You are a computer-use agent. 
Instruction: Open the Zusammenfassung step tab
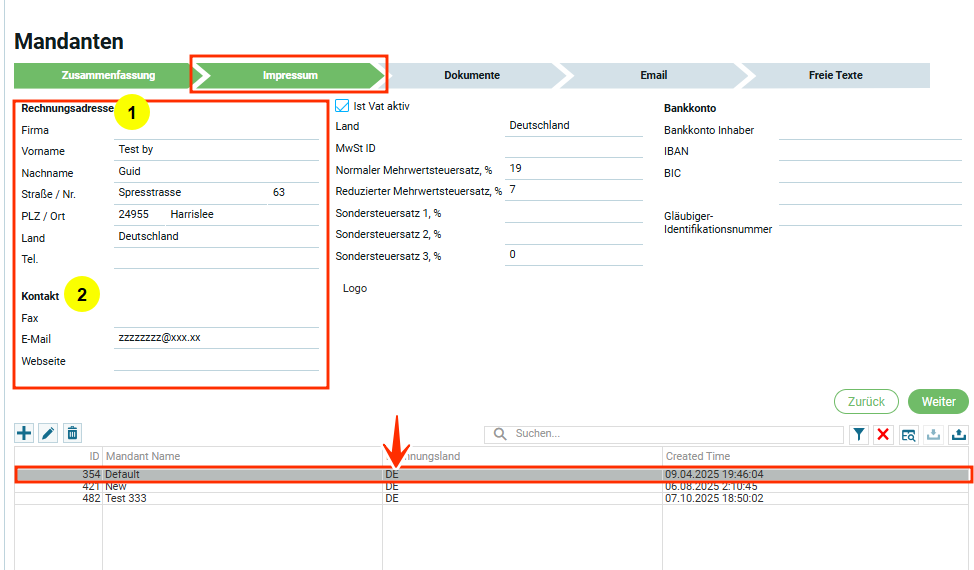point(100,76)
